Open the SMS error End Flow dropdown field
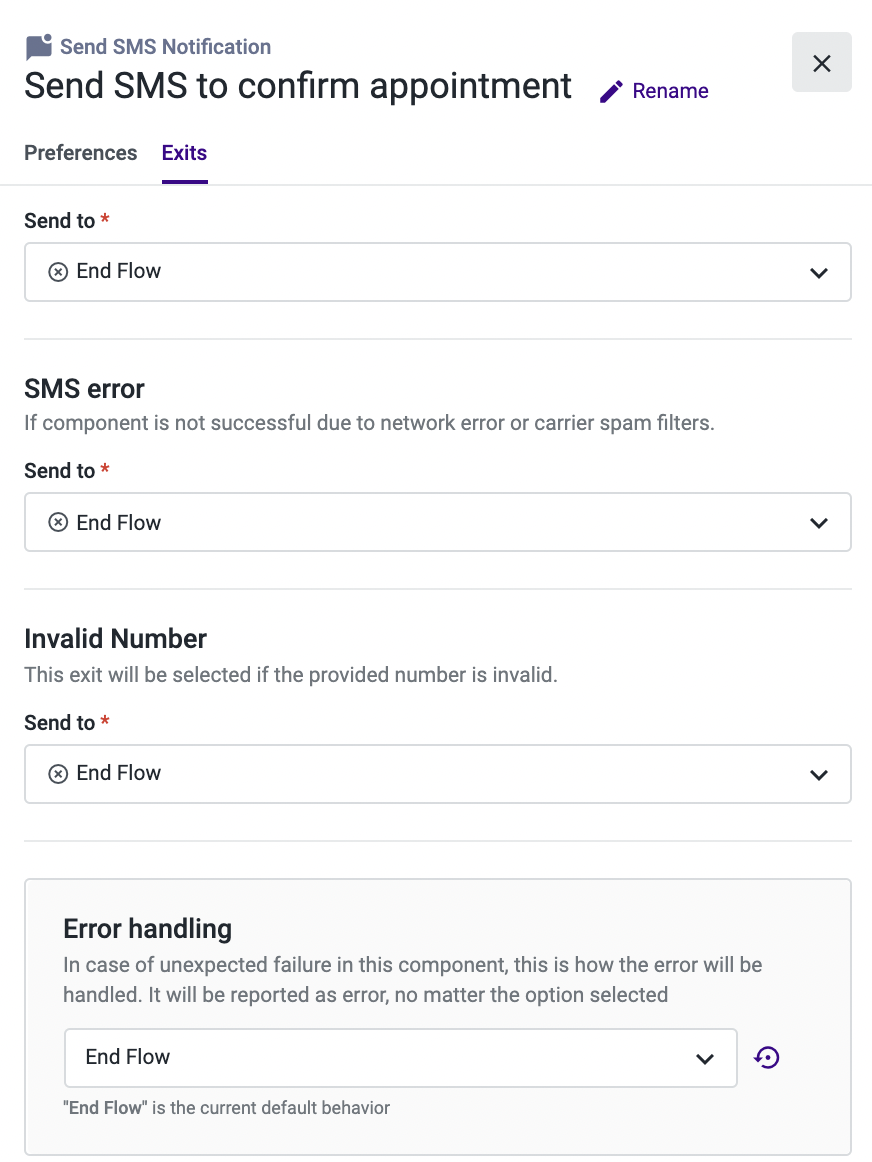This screenshot has width=872, height=1162. click(x=438, y=522)
